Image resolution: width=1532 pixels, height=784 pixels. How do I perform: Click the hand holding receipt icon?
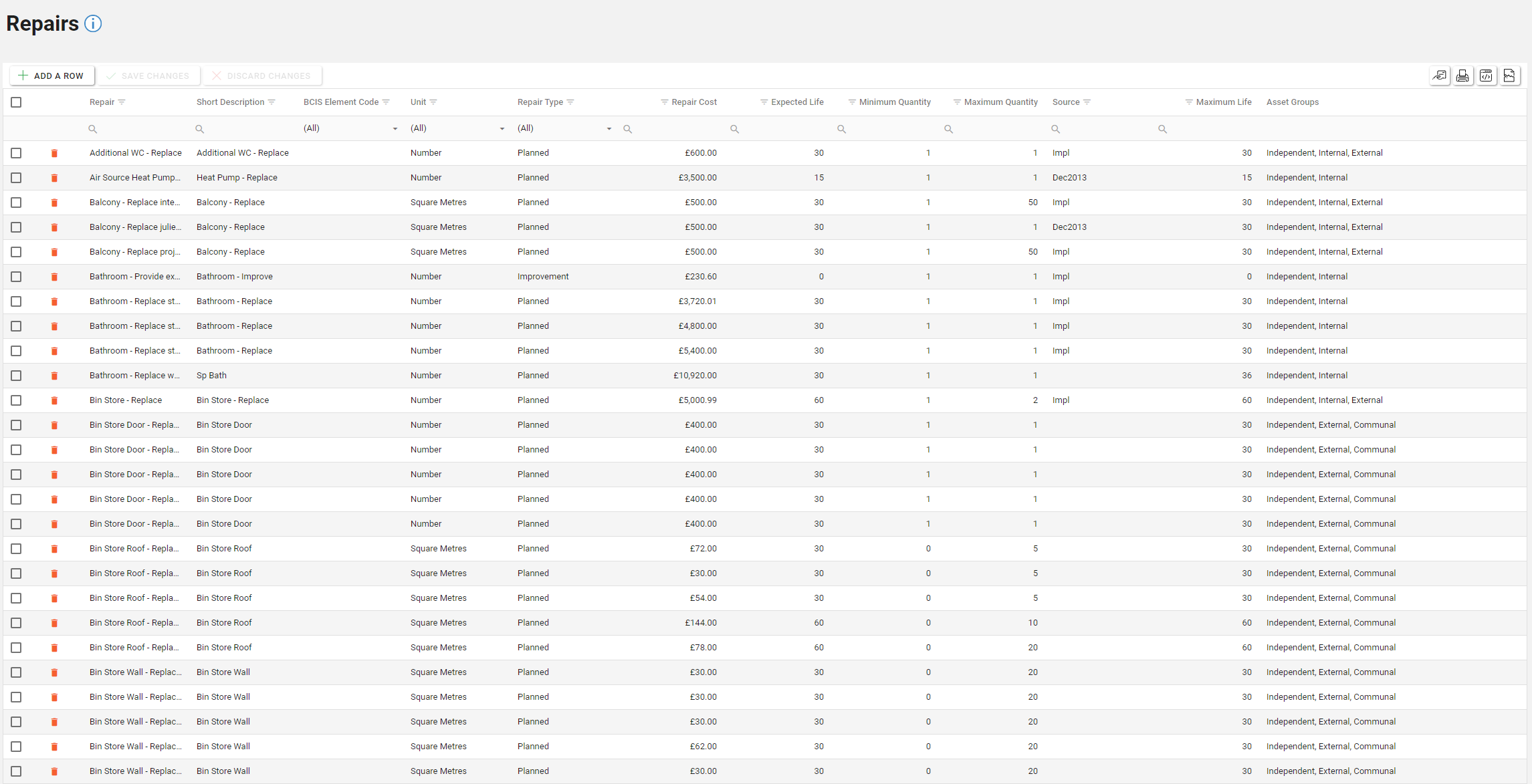1439,76
